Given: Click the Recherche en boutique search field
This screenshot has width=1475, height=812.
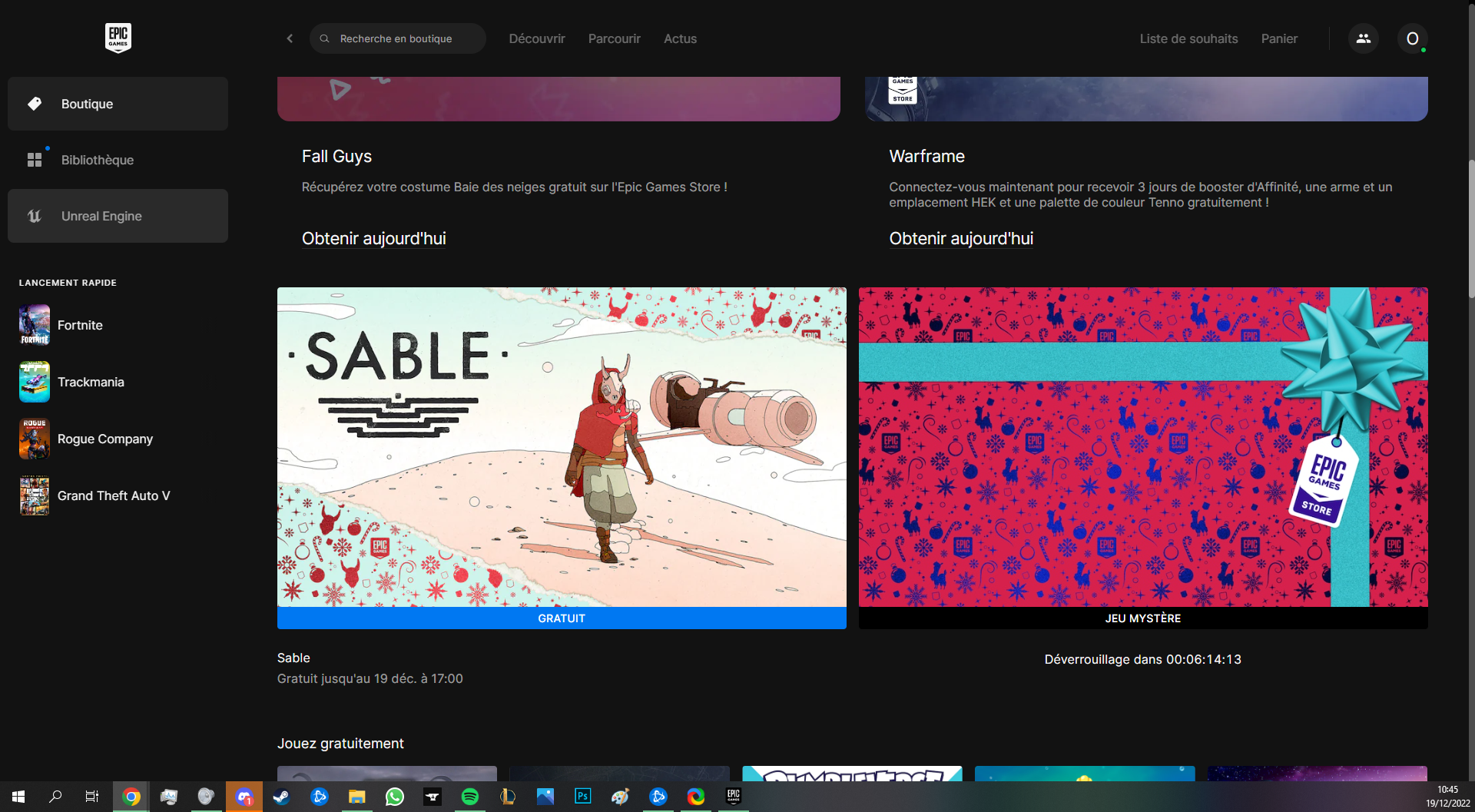Looking at the screenshot, I should [x=398, y=38].
